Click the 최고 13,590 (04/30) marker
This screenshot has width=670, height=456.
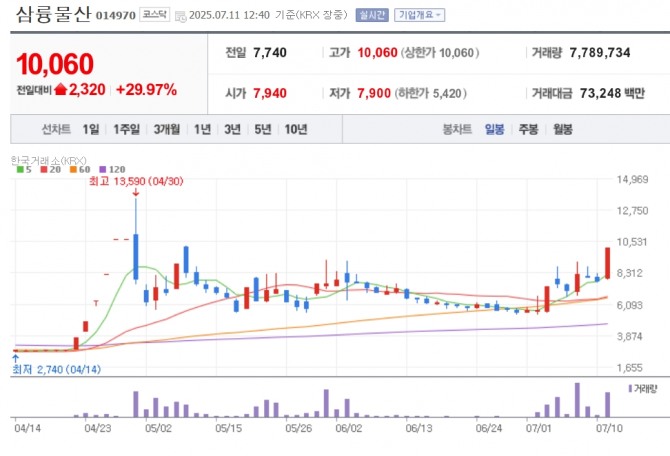pyautogui.click(x=136, y=182)
